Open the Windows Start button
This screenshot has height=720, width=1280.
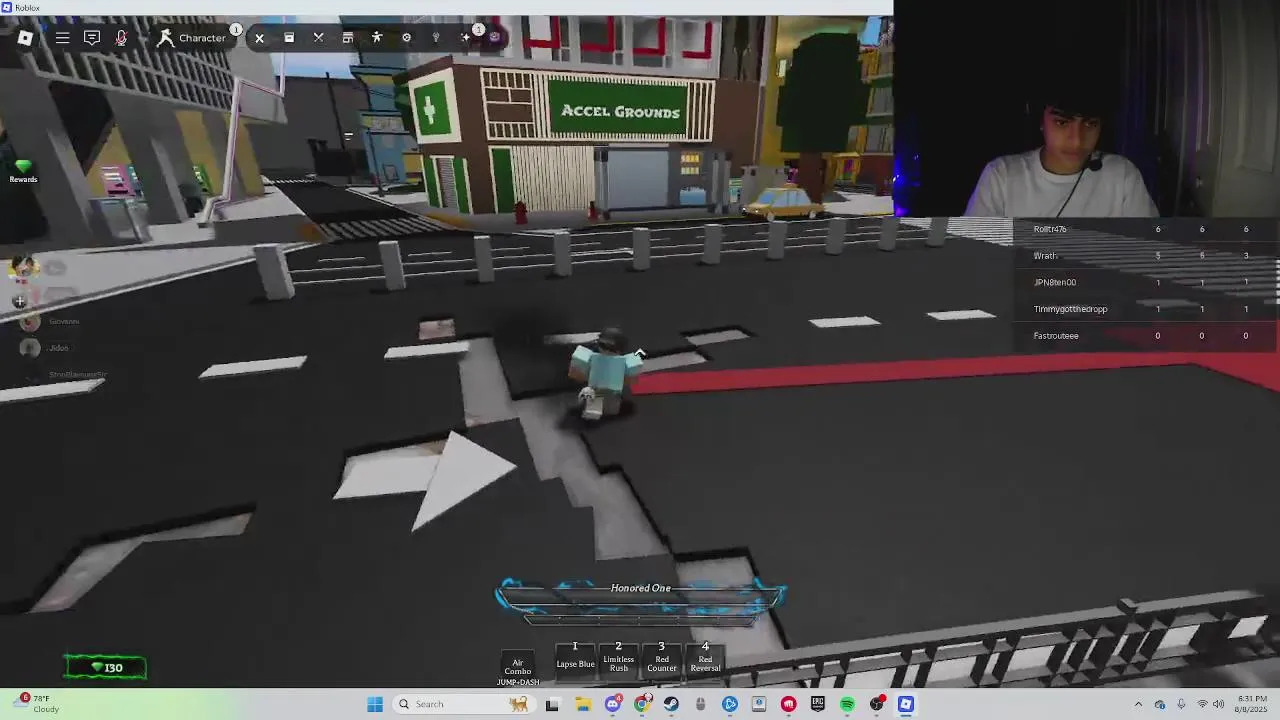(375, 704)
